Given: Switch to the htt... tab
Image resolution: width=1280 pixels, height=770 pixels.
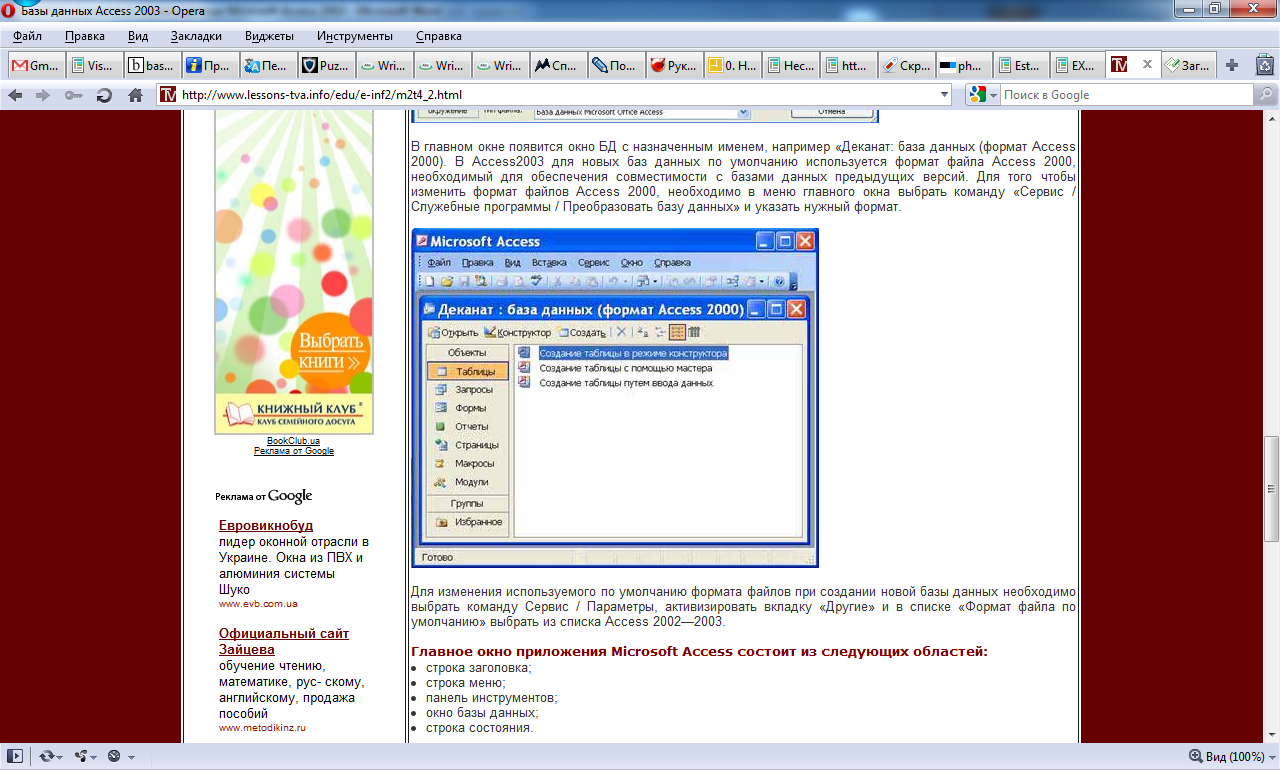Looking at the screenshot, I should coord(848,66).
